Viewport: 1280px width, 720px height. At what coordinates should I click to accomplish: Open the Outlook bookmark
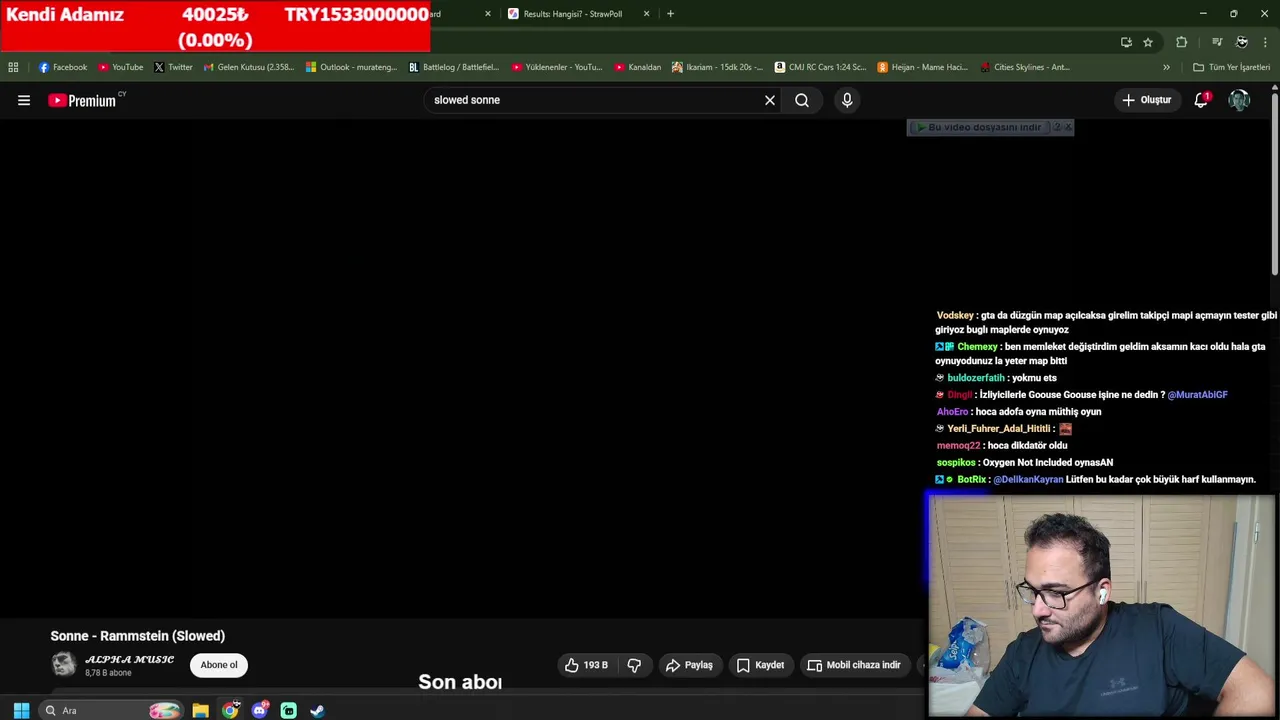point(351,67)
